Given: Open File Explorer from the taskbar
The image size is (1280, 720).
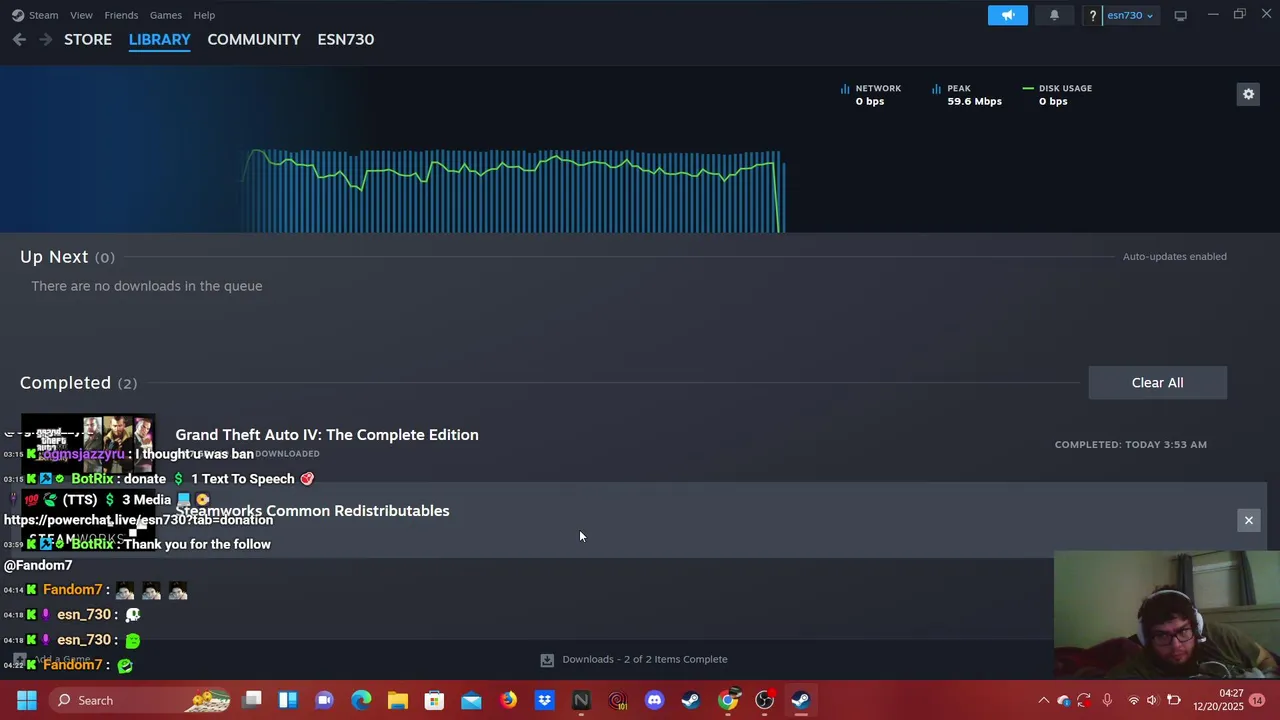Looking at the screenshot, I should (x=398, y=700).
